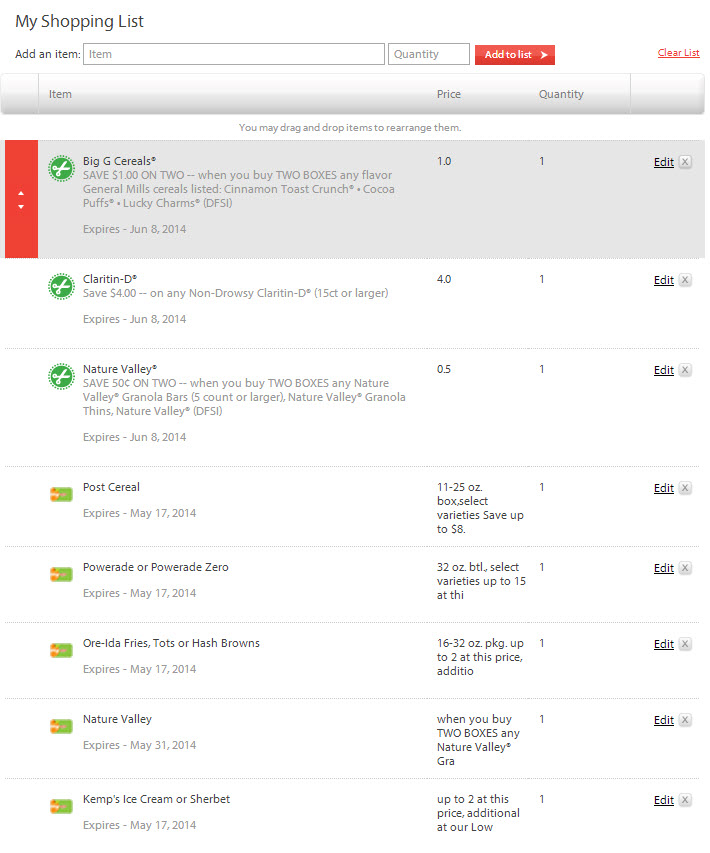This screenshot has height=853, width=710.
Task: Clear the entire shopping list
Action: (x=678, y=53)
